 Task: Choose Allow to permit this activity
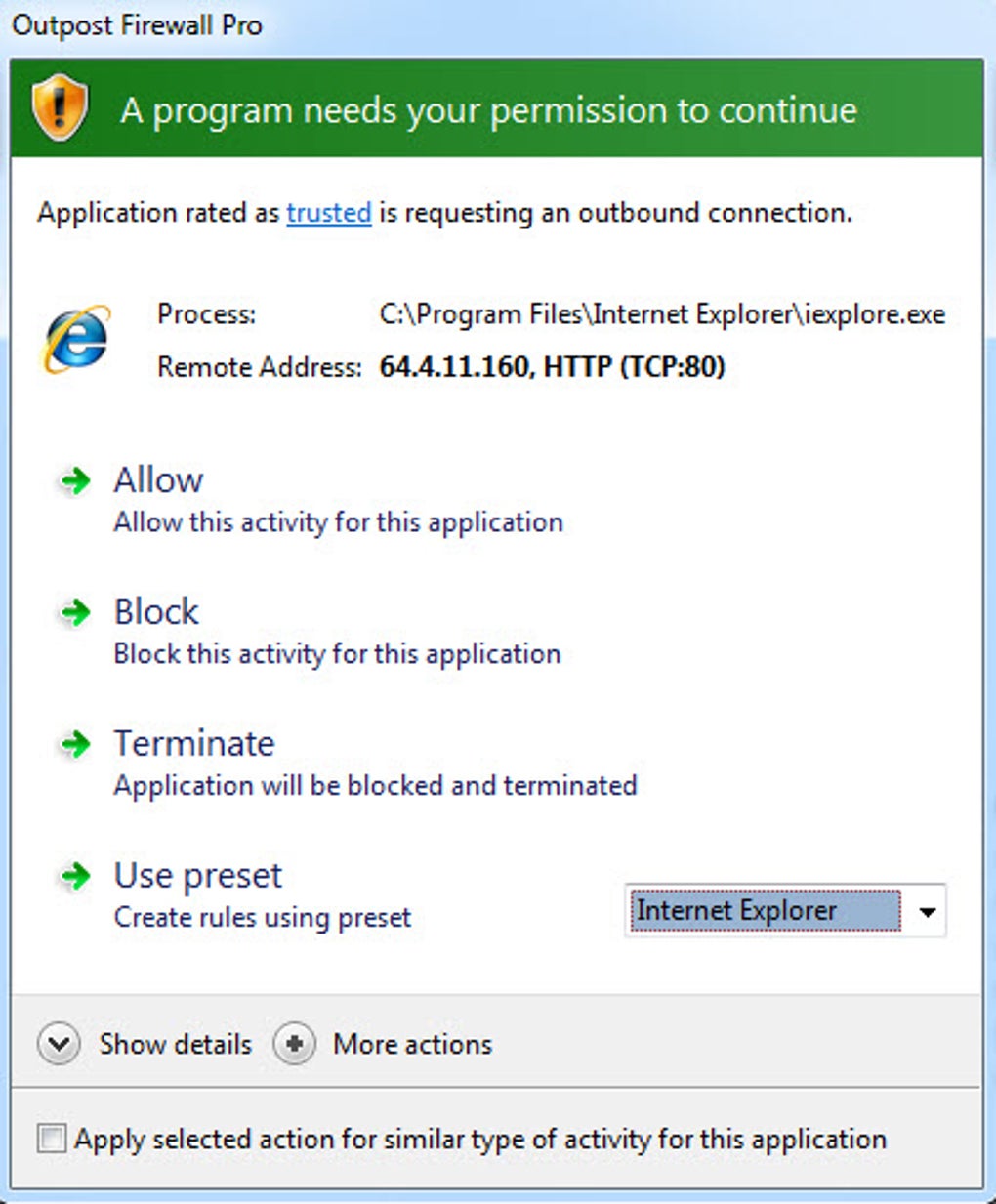(x=158, y=480)
